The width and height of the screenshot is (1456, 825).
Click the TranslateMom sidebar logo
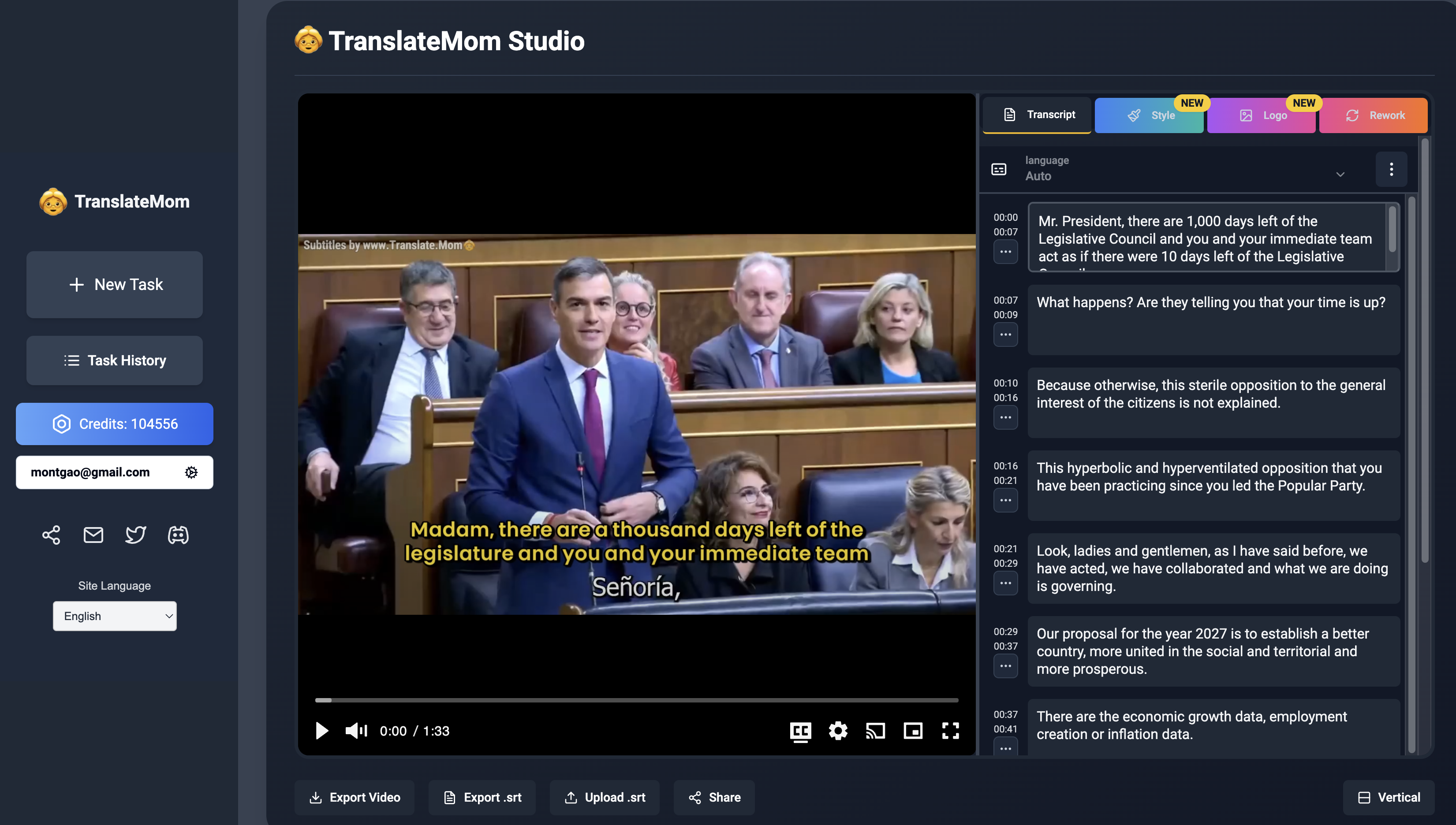click(x=115, y=201)
